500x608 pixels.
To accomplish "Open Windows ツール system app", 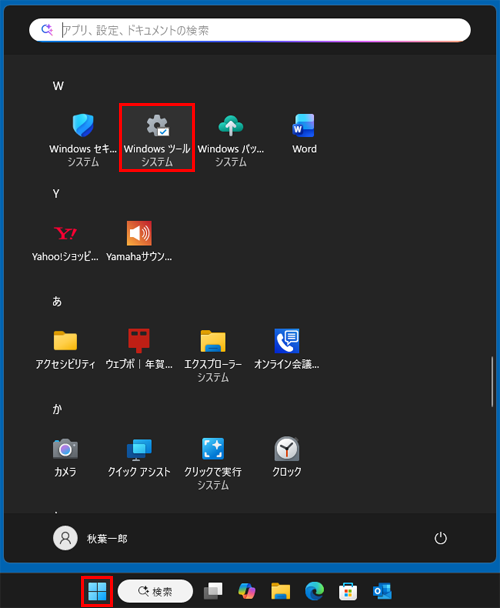I will tap(157, 140).
